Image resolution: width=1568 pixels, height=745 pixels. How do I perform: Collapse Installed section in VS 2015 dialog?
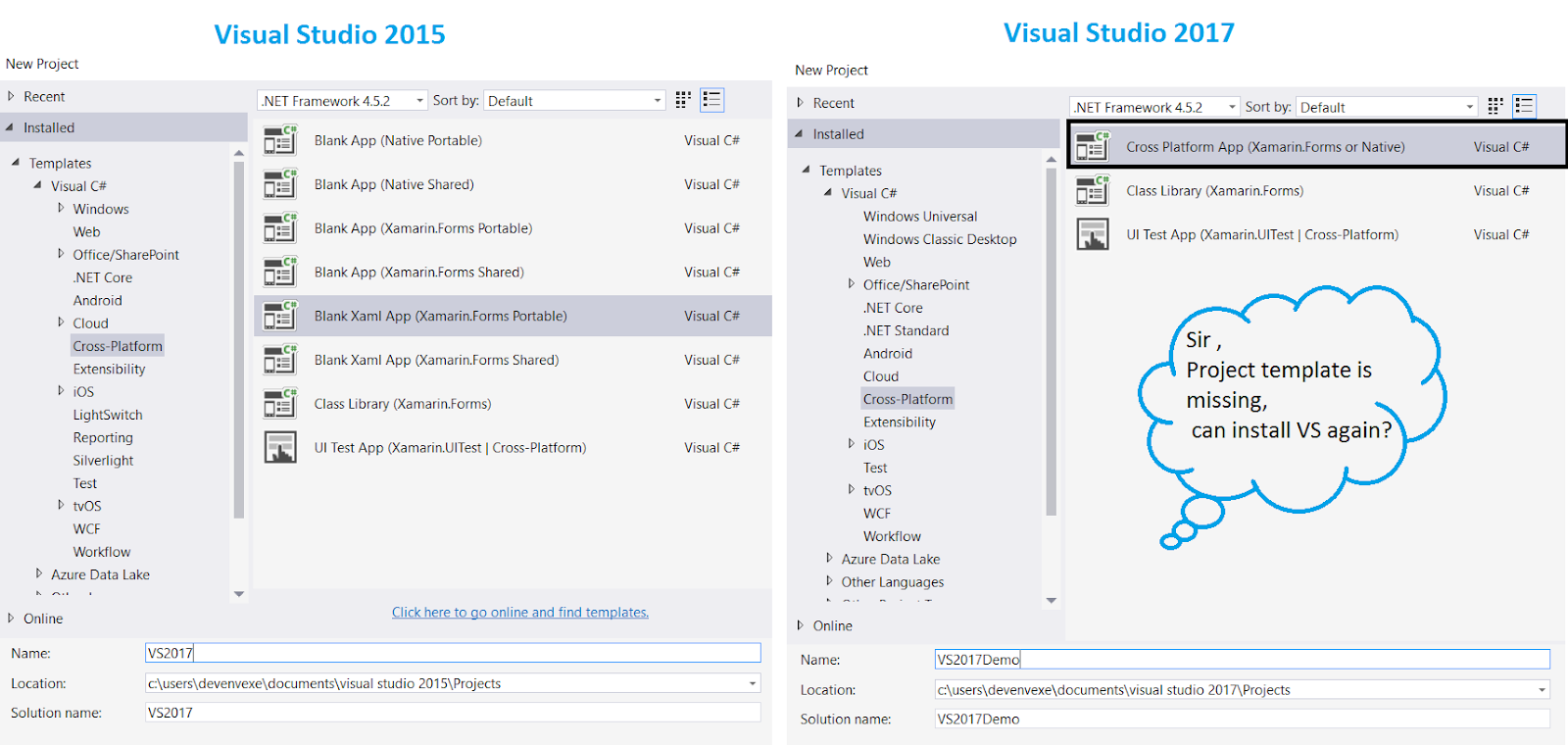(10, 127)
